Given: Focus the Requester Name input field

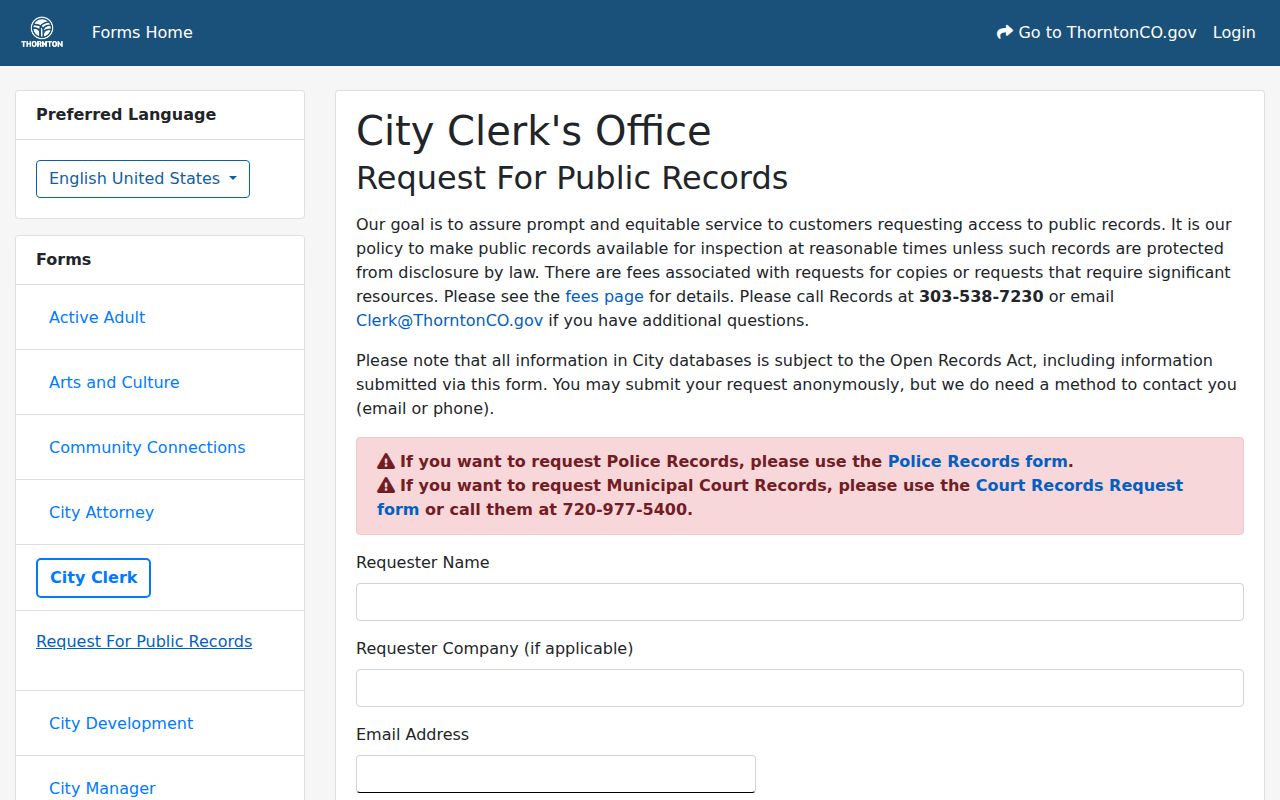Looking at the screenshot, I should point(800,602).
